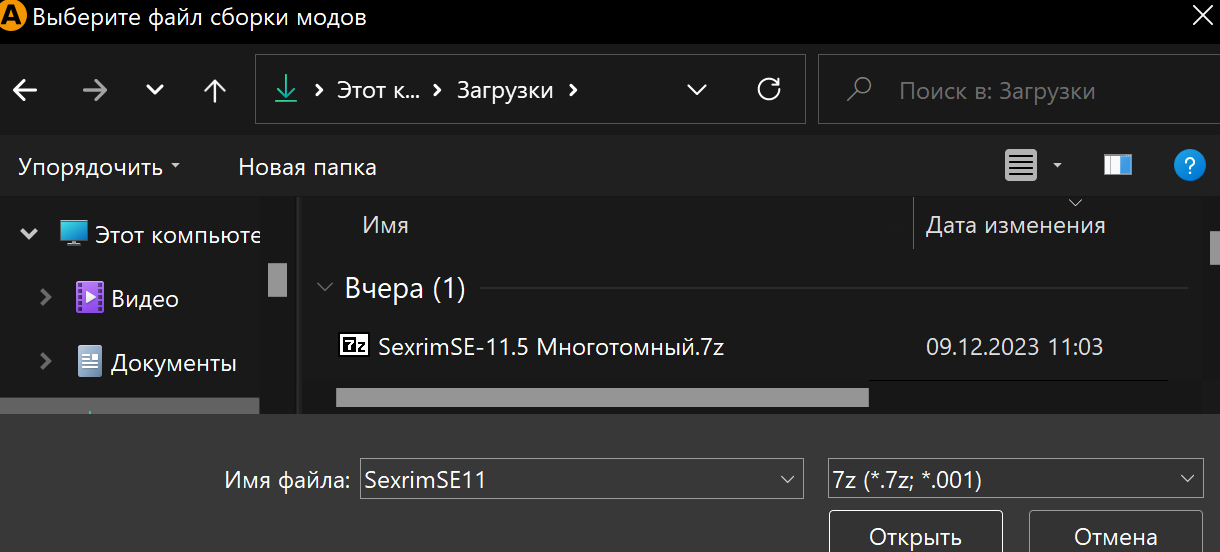Open the file type filter 7z dropdown
The image size is (1220, 552).
1188,480
